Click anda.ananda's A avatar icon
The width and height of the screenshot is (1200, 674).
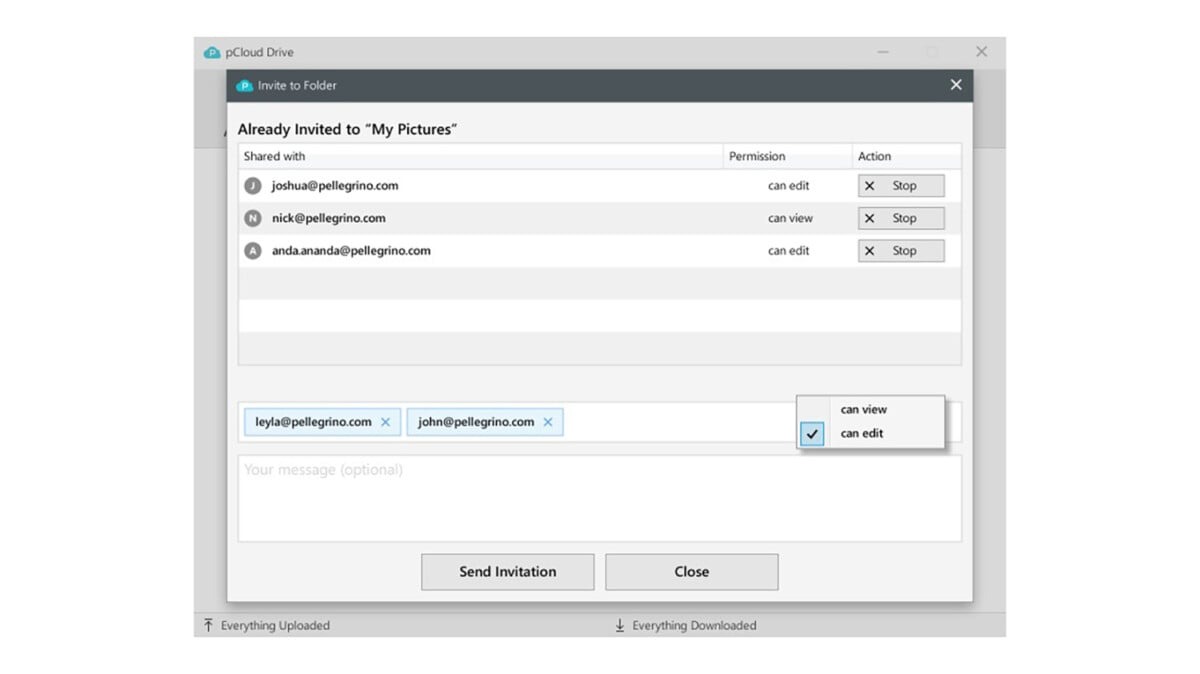point(253,251)
